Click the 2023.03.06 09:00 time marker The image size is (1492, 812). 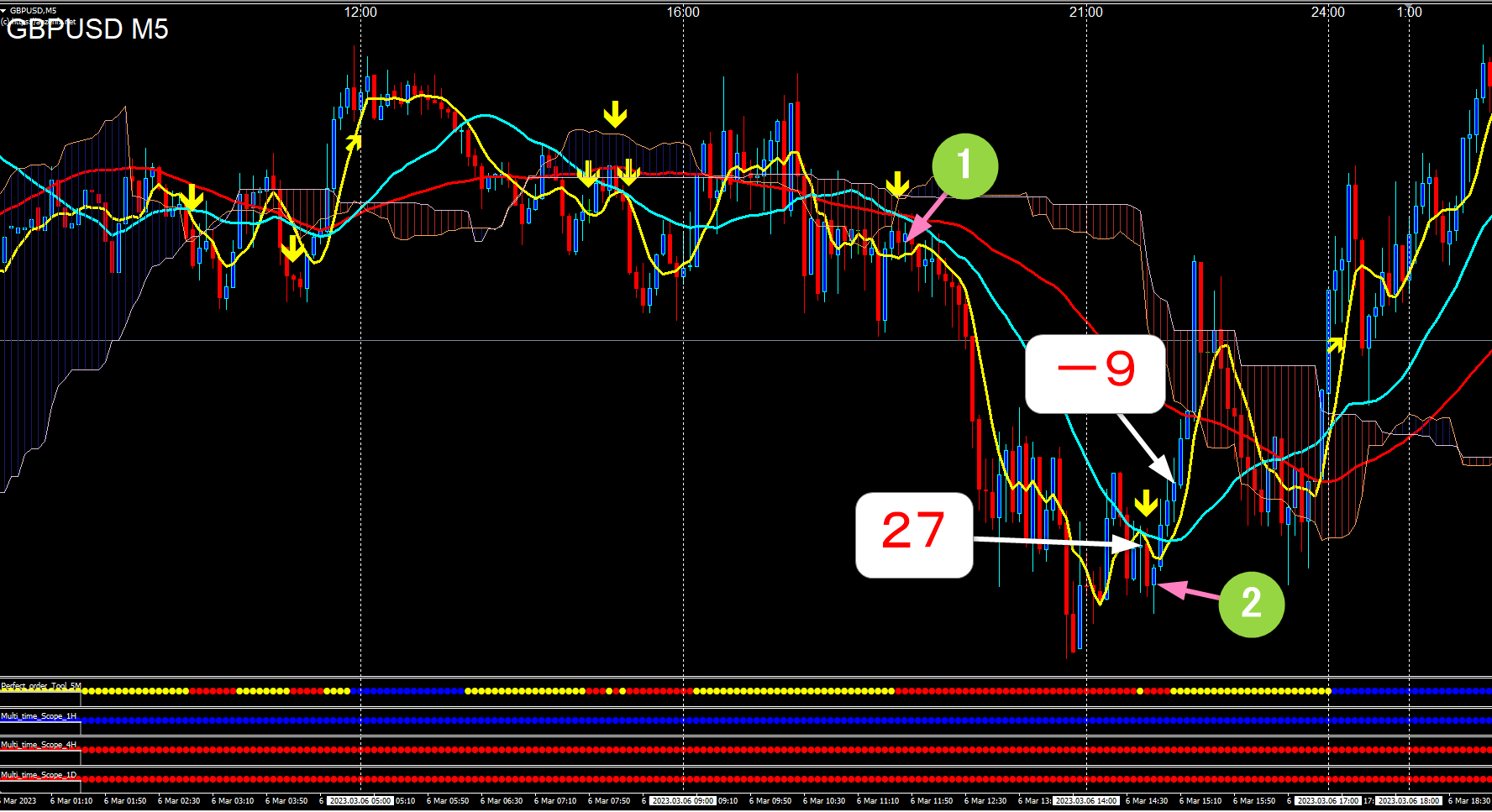(x=683, y=801)
